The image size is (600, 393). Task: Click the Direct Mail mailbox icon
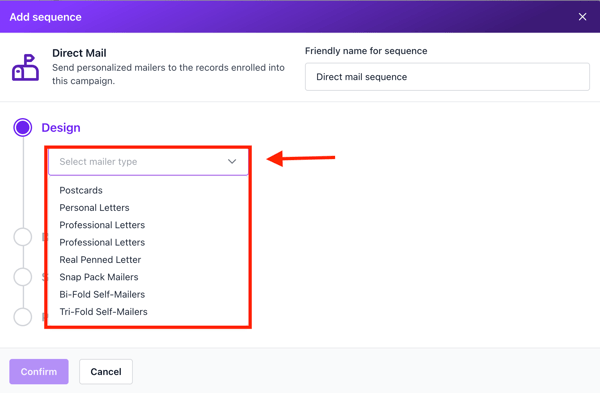tap(25, 68)
